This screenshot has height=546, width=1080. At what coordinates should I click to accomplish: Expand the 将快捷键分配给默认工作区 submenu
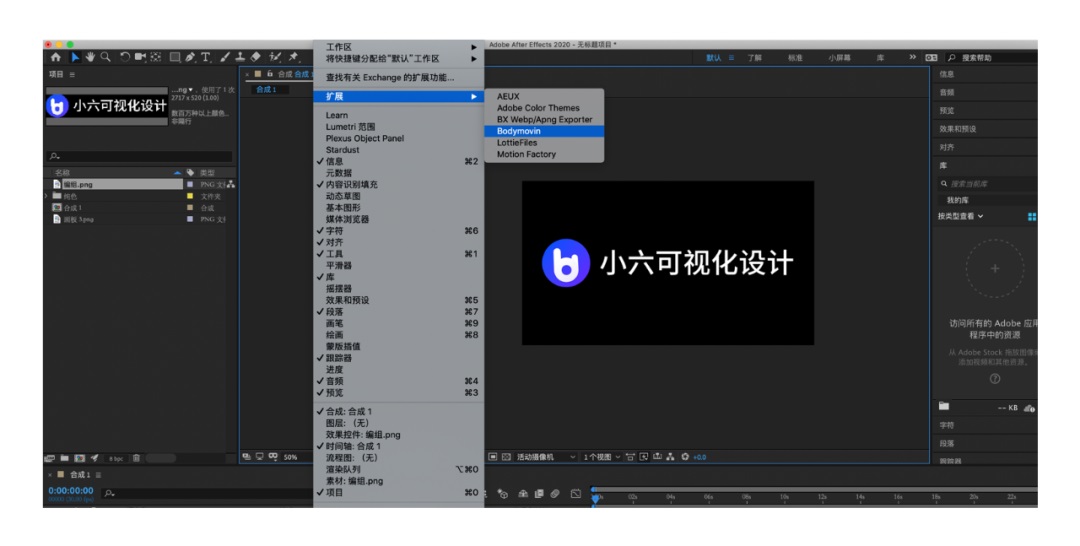(399, 59)
